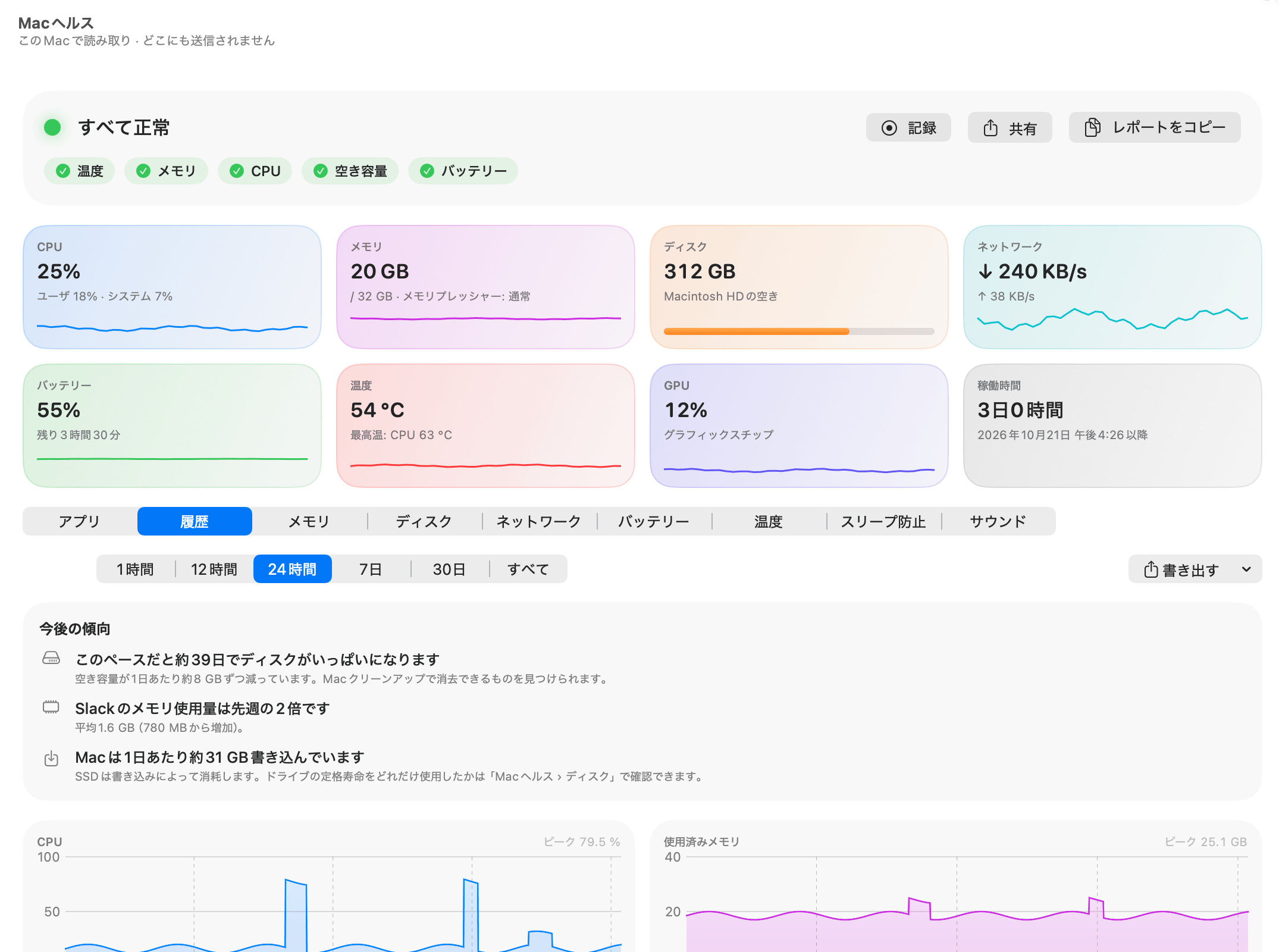
Task: Click the green checkmark in 温度 chip
Action: click(63, 171)
